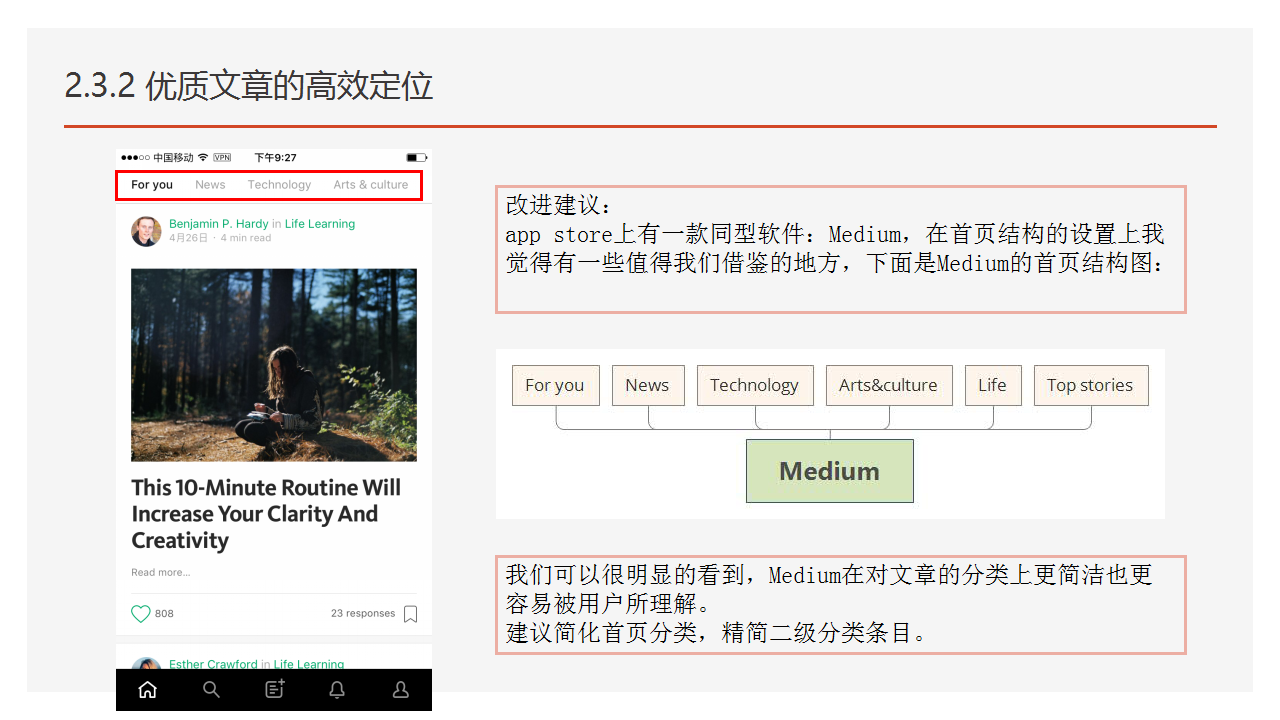Click the VPN indicator in status bar

click(222, 158)
